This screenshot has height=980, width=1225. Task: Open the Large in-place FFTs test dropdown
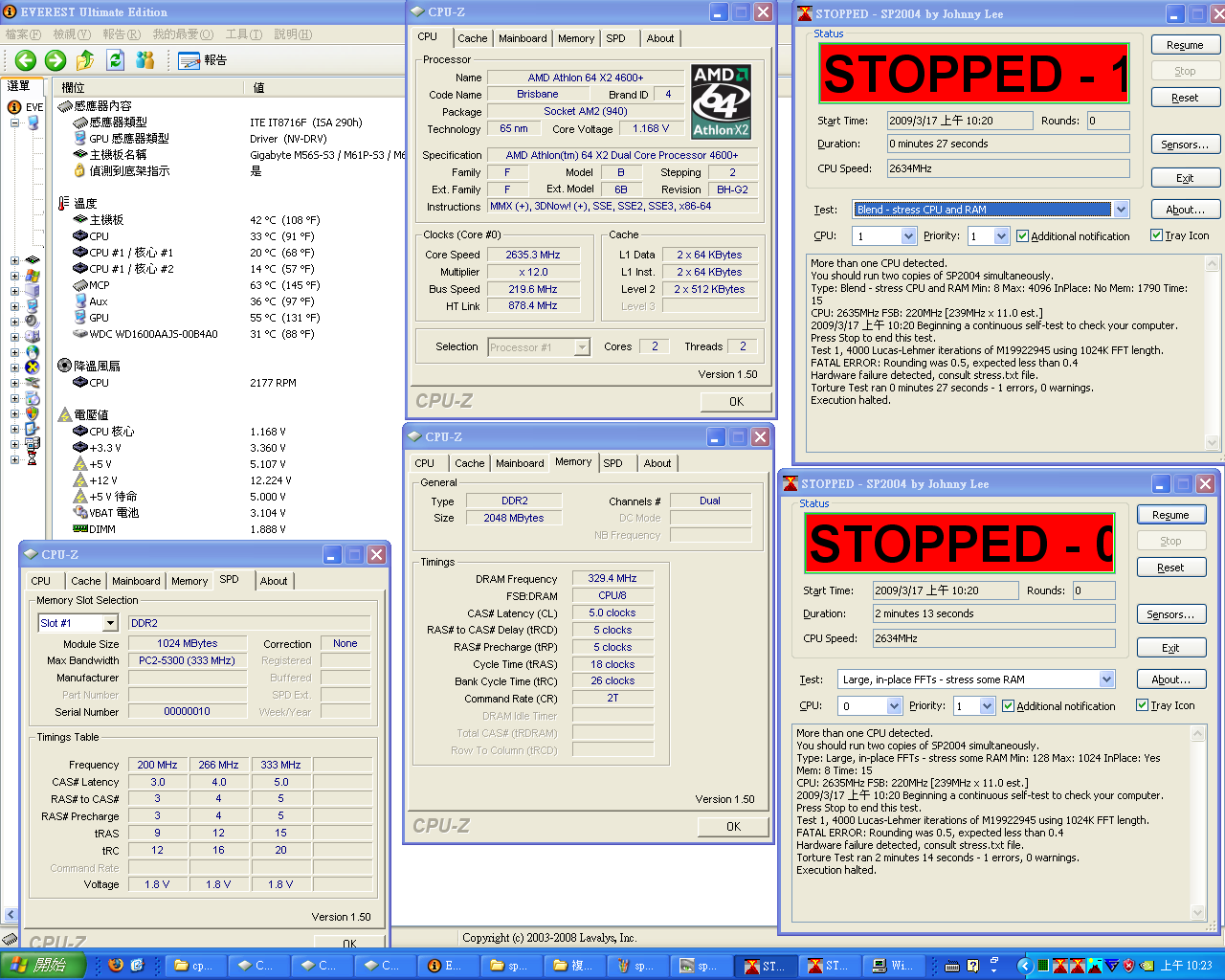coord(1107,679)
